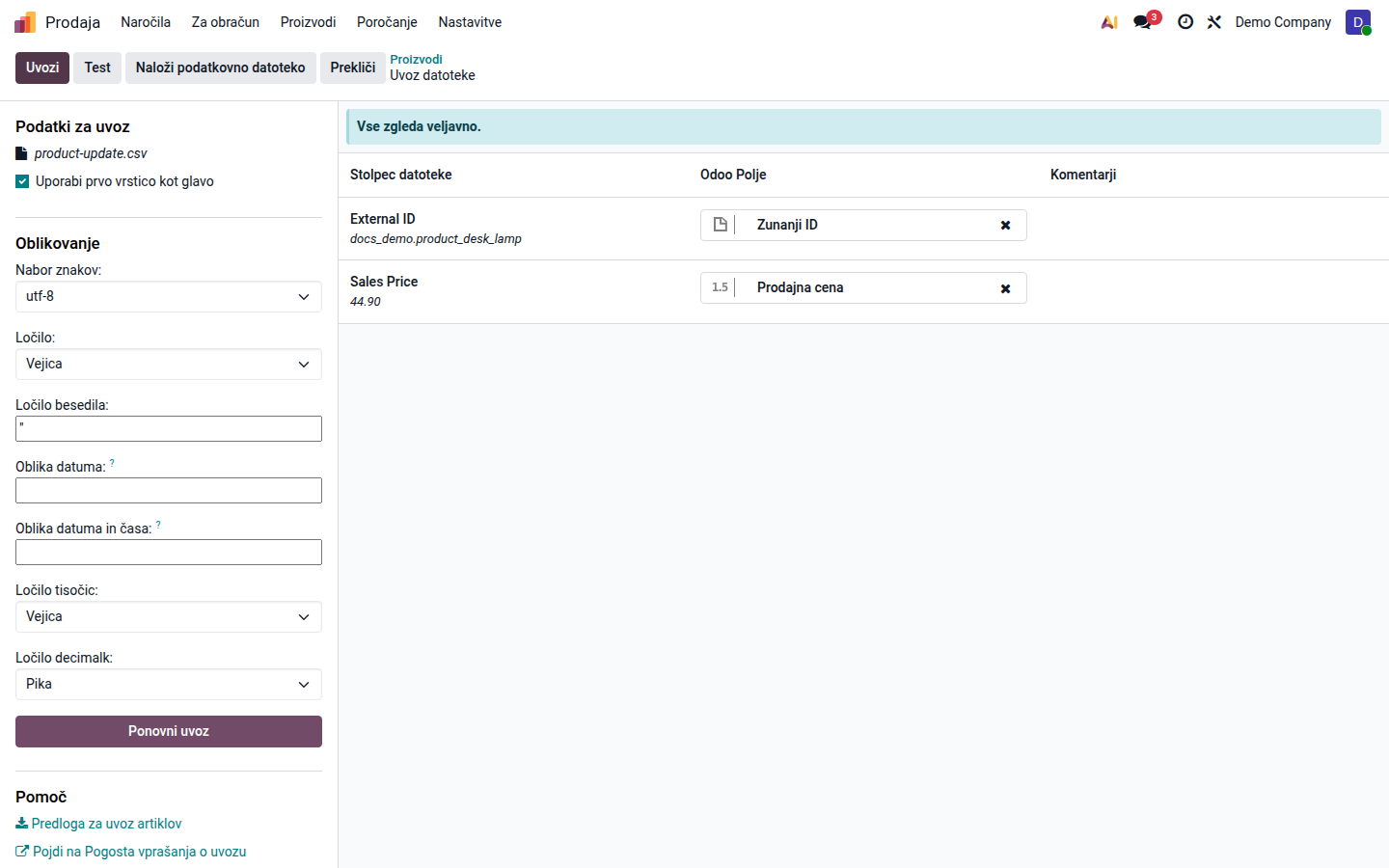Open the Ločilo separator dropdown

coord(169,365)
